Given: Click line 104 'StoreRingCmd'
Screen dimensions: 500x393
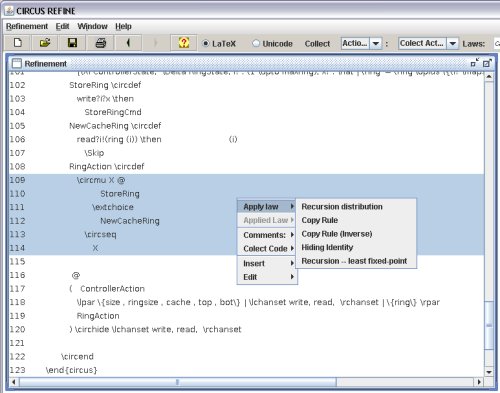Looking at the screenshot, I should tap(113, 112).
